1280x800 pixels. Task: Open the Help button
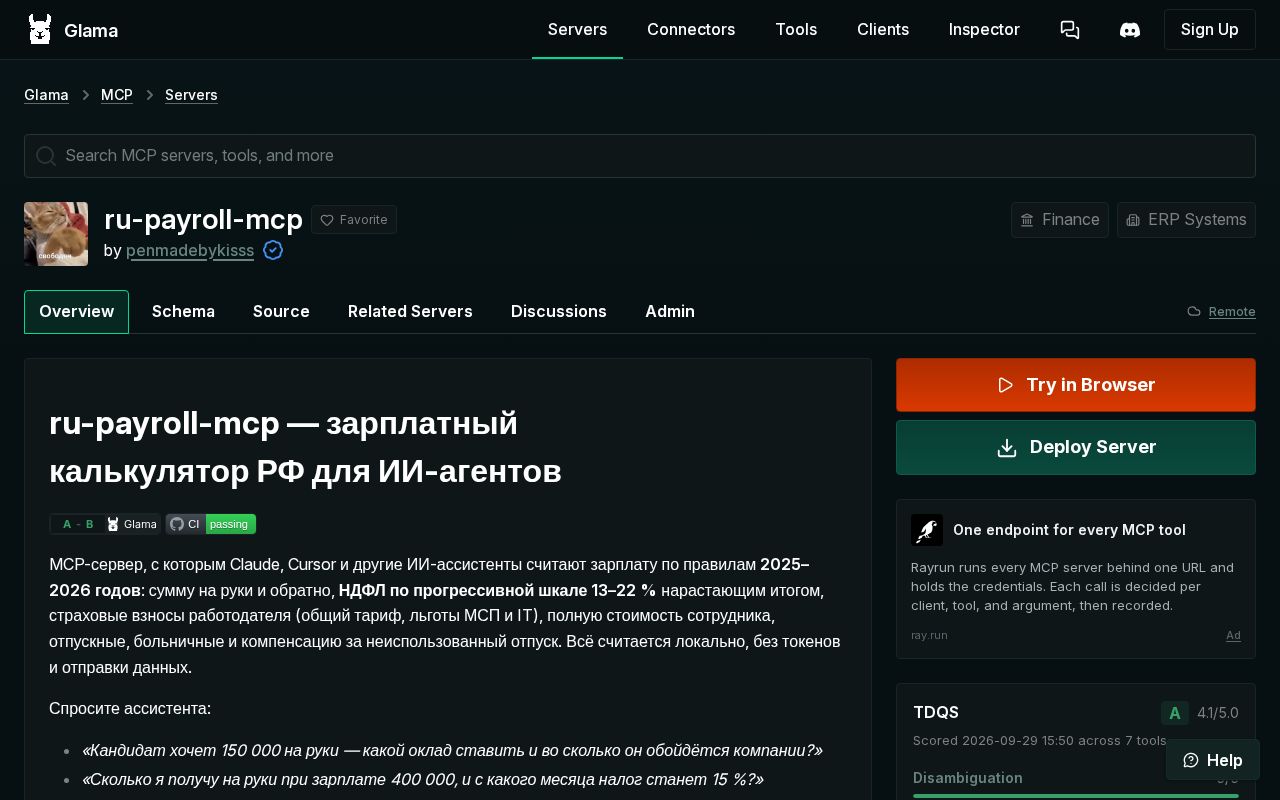(x=1213, y=760)
